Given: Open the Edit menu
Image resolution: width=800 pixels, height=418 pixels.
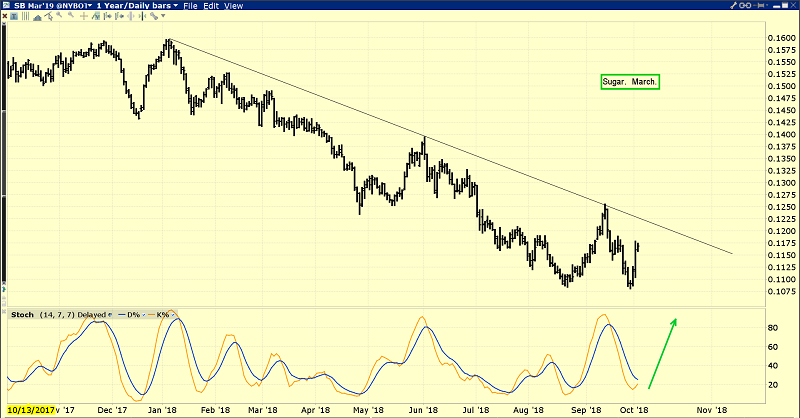Looking at the screenshot, I should tap(210, 6).
